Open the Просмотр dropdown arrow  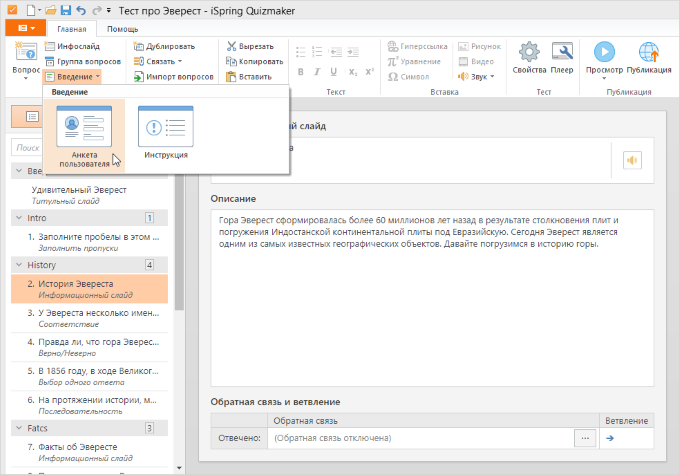pos(604,79)
